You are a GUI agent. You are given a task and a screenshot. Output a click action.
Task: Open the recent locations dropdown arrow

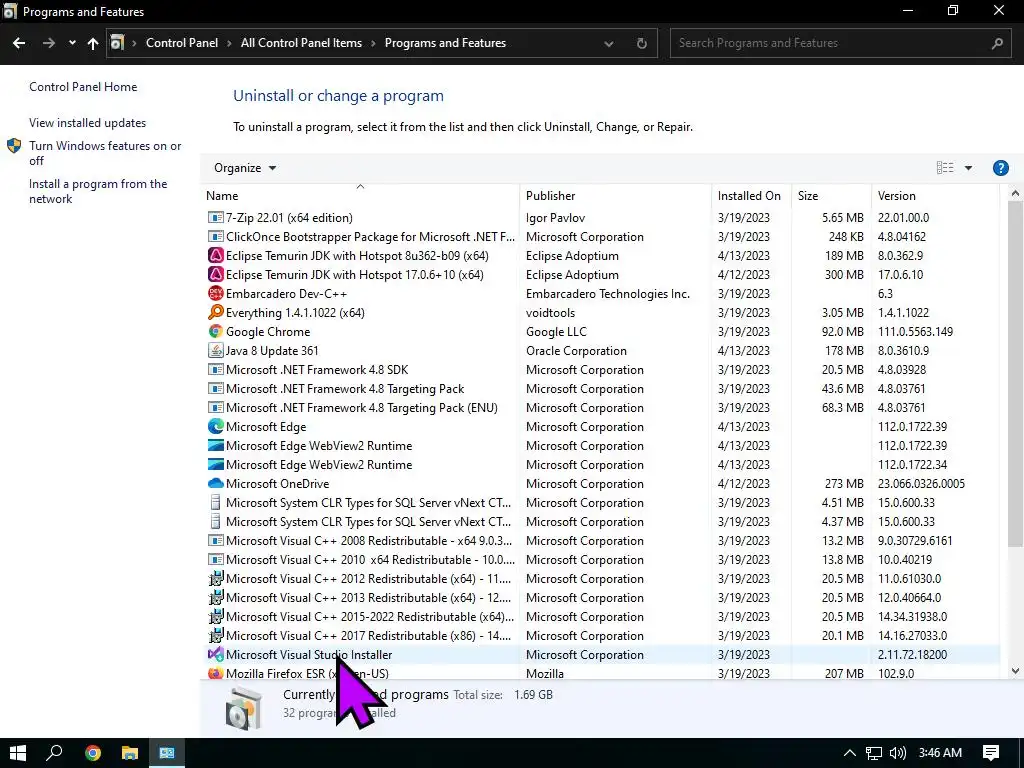[x=72, y=43]
